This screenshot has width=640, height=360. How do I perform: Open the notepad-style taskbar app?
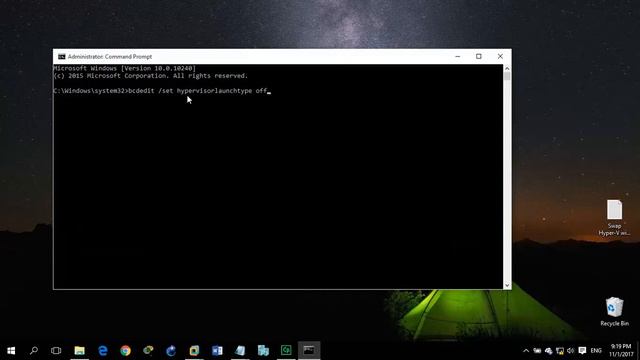(x=240, y=350)
